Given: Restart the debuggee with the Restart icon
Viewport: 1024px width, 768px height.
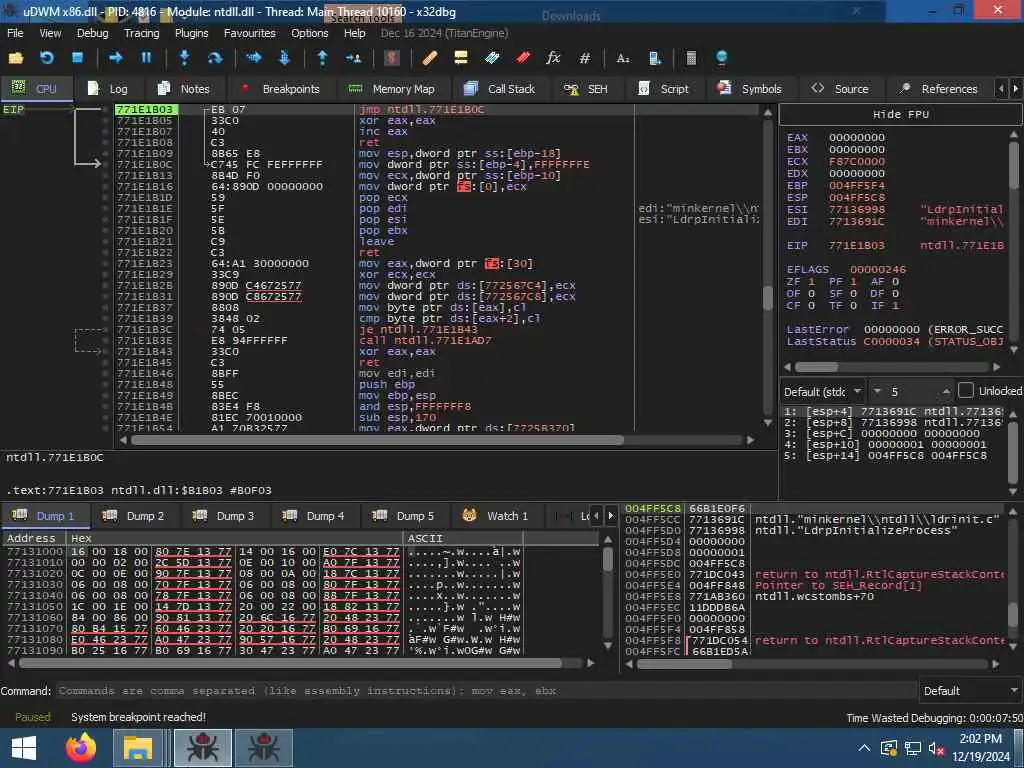Looking at the screenshot, I should coord(46,58).
